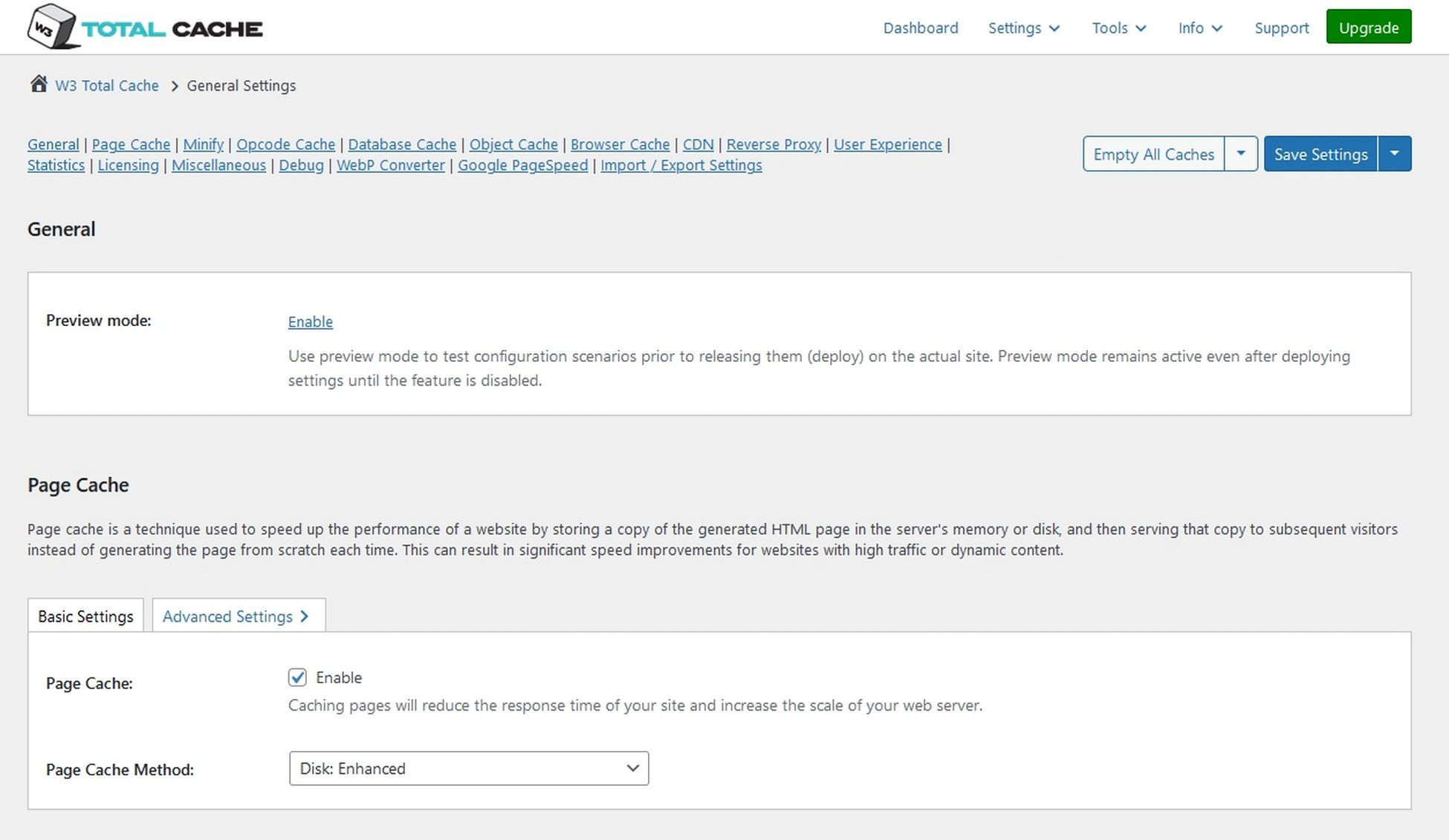The width and height of the screenshot is (1449, 840).
Task: Switch to Advanced Settings tab
Action: (239, 616)
